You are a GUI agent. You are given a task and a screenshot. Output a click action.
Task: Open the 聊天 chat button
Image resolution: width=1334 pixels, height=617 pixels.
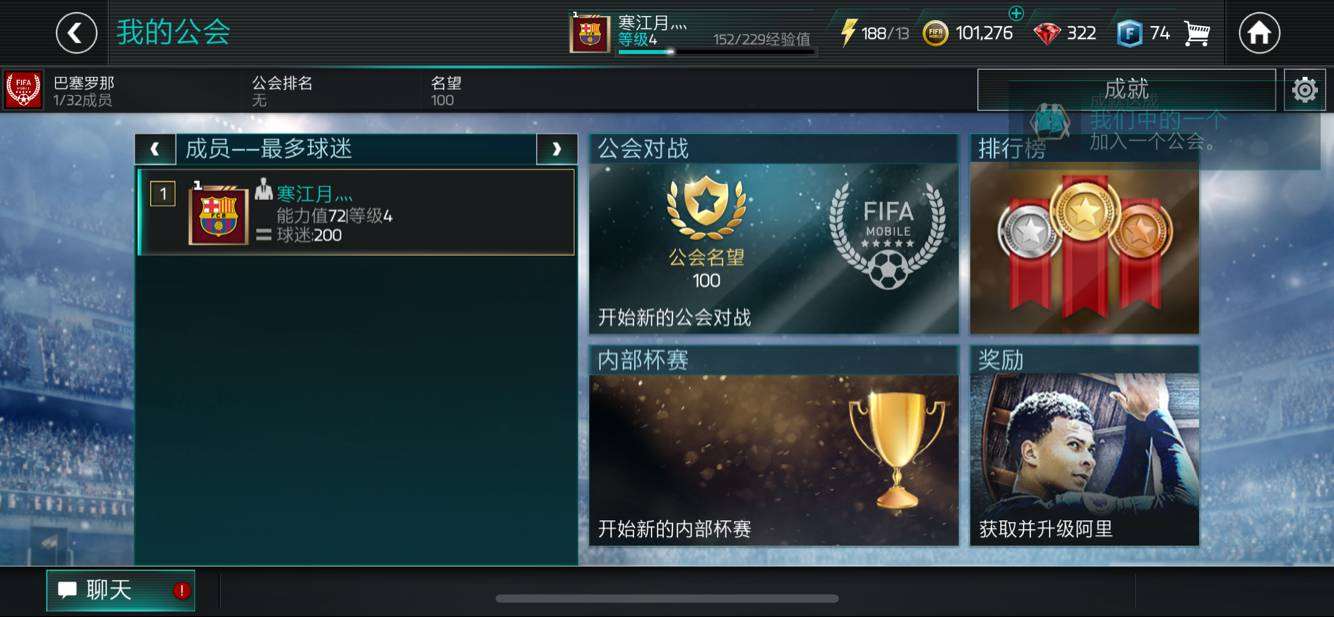pyautogui.click(x=121, y=590)
